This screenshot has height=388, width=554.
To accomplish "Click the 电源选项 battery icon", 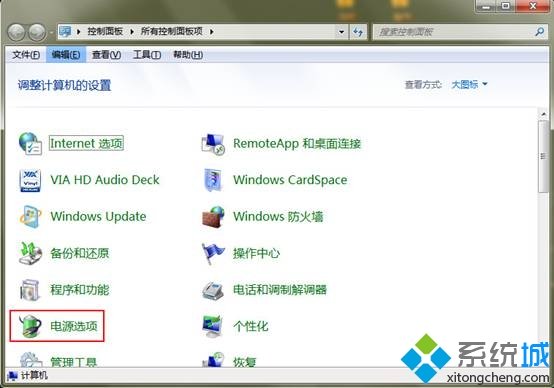I will tap(30, 326).
